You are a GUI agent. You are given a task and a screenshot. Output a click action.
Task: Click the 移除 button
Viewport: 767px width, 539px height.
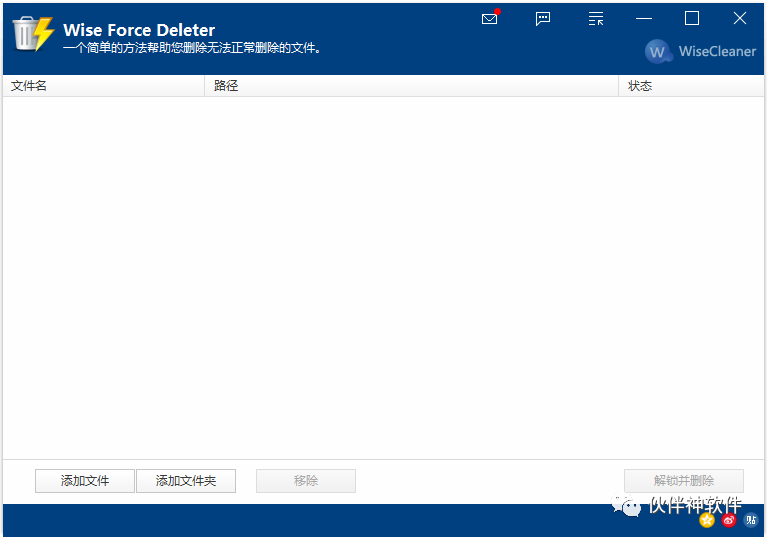(x=306, y=481)
